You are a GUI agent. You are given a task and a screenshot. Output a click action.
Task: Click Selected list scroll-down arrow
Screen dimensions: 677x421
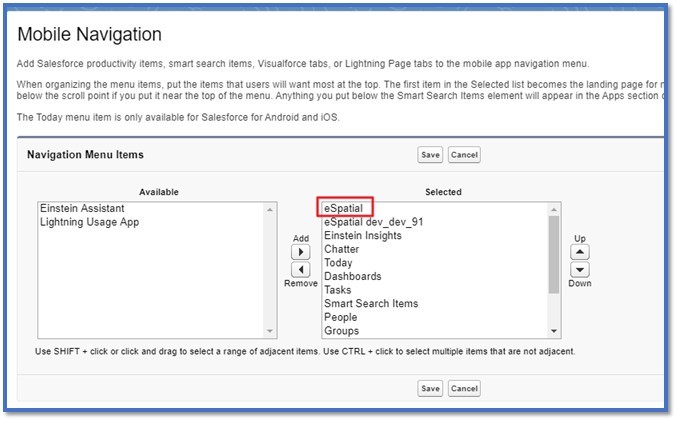tap(554, 331)
